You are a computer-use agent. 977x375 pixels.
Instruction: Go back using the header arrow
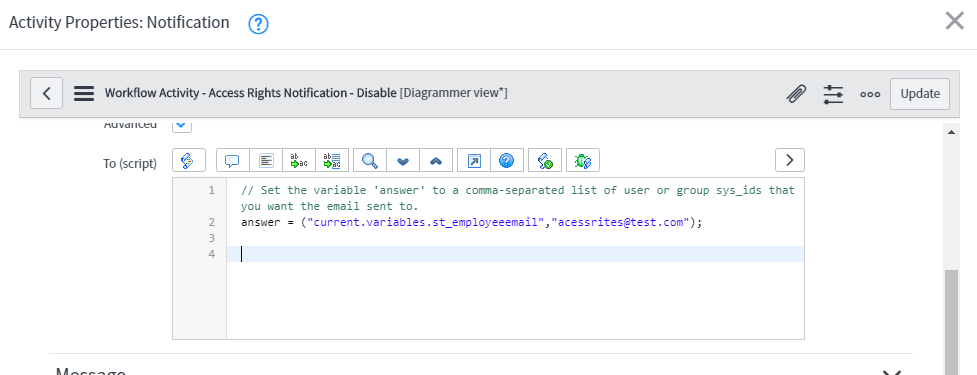tap(47, 93)
